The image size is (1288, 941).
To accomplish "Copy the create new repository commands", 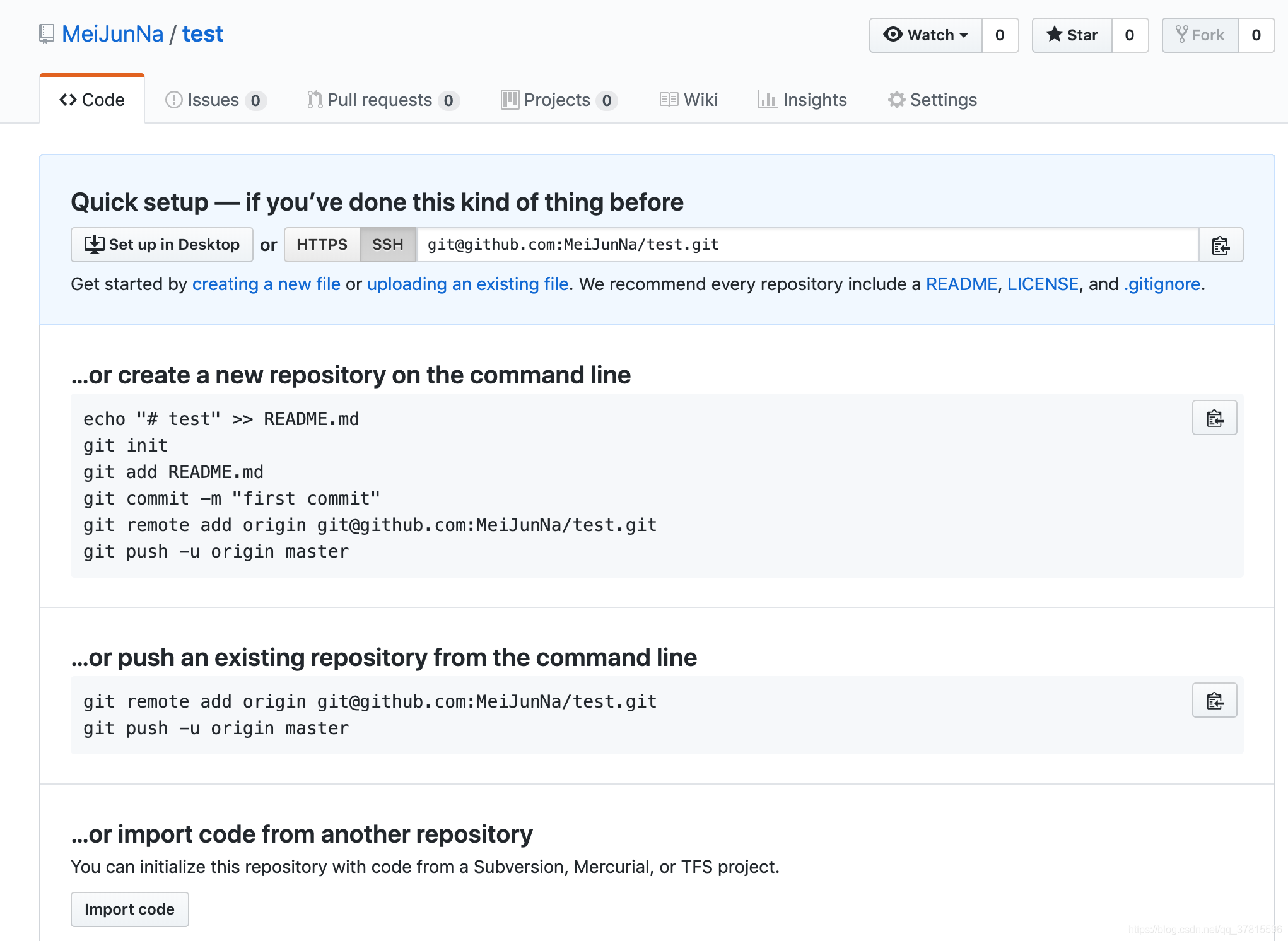I will pos(1214,418).
